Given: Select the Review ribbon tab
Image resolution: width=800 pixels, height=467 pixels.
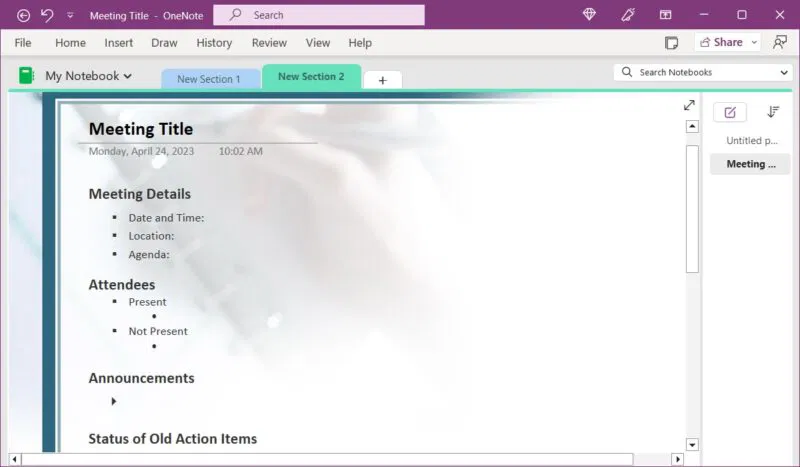Looking at the screenshot, I should tap(269, 43).
